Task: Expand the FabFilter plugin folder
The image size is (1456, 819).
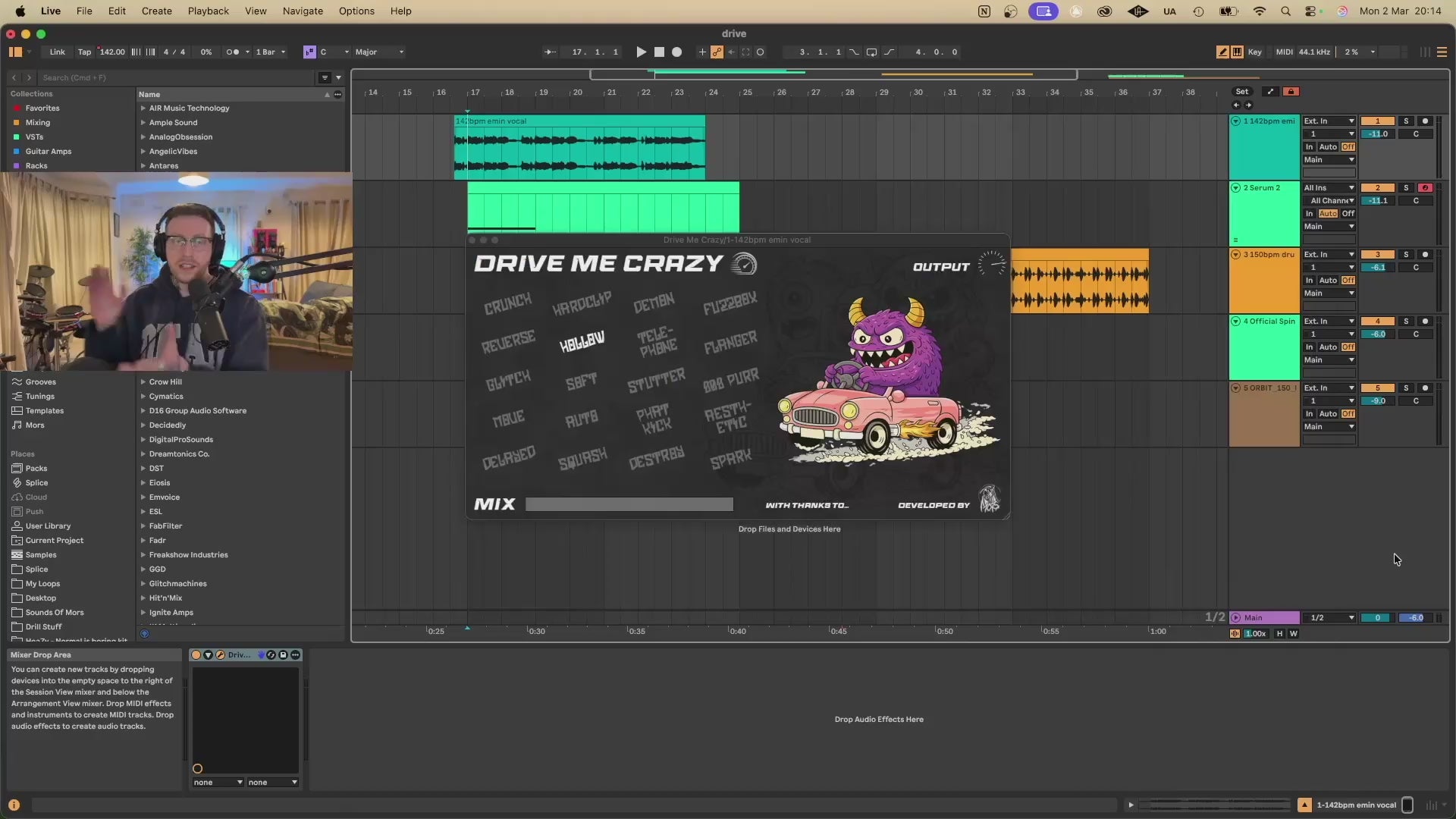Action: point(143,526)
